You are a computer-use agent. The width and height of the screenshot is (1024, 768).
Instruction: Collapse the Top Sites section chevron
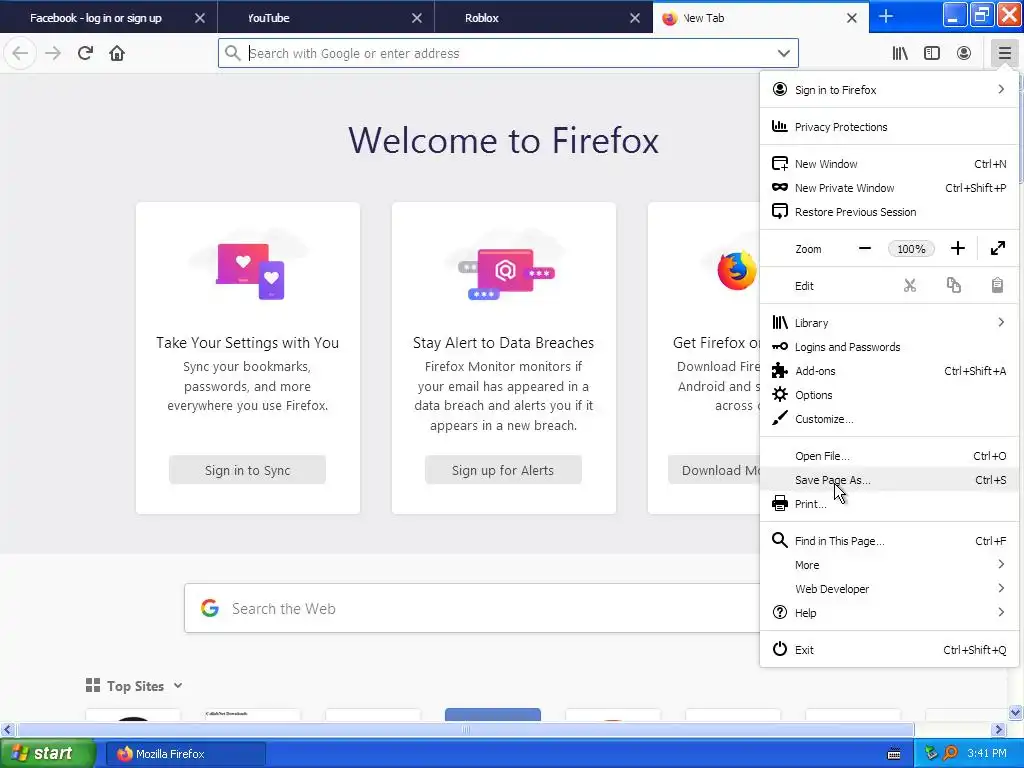(178, 686)
